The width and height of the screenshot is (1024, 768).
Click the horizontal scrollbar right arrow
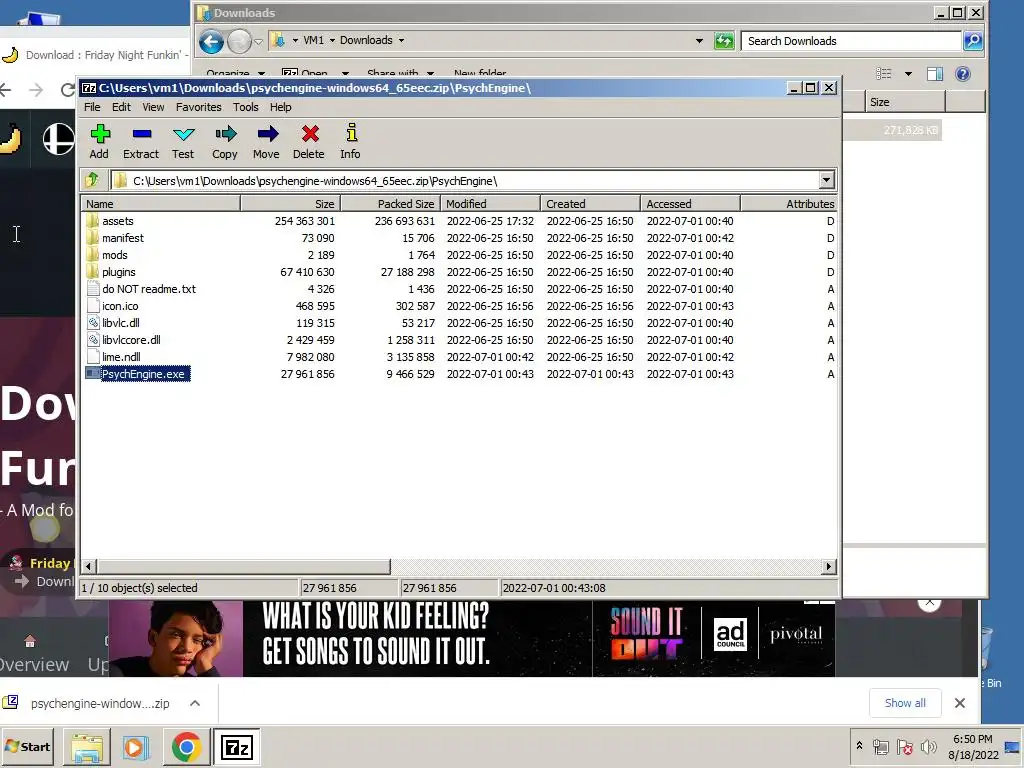(x=829, y=566)
